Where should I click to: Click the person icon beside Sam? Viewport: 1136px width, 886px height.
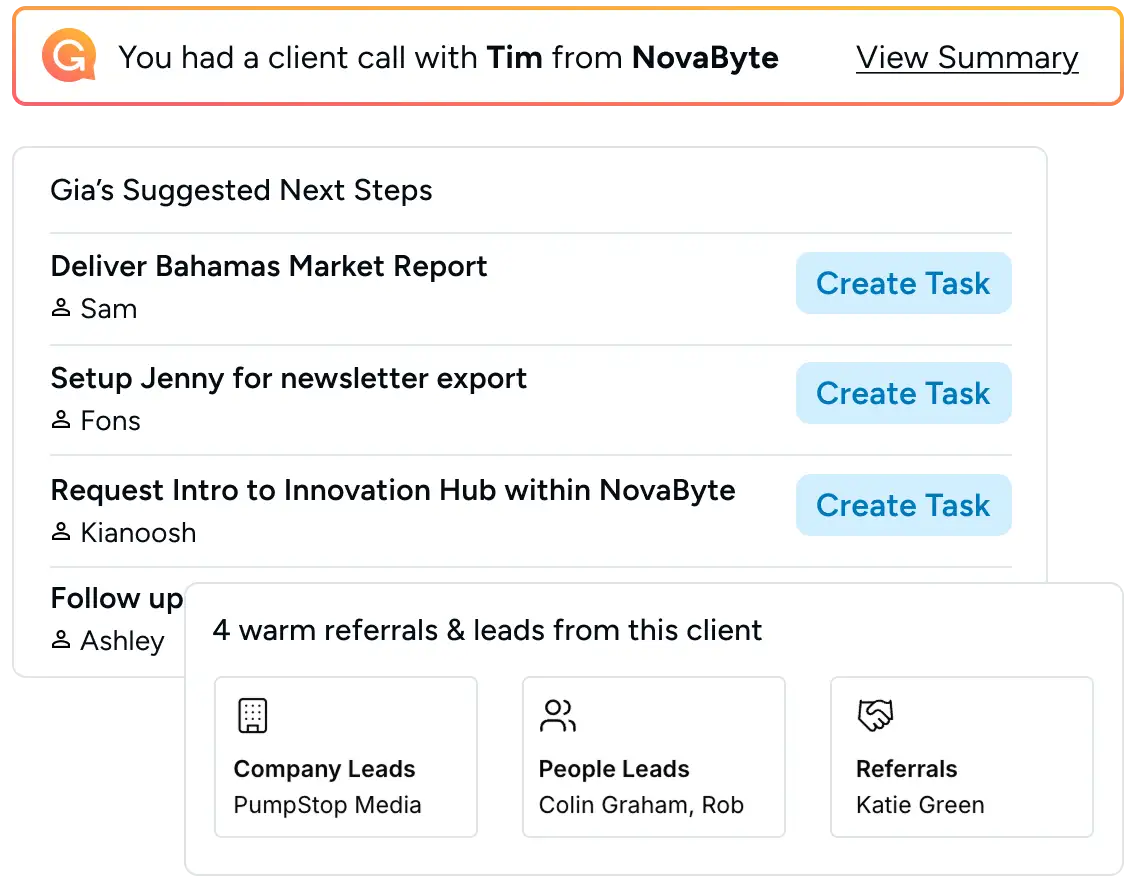pos(61,308)
